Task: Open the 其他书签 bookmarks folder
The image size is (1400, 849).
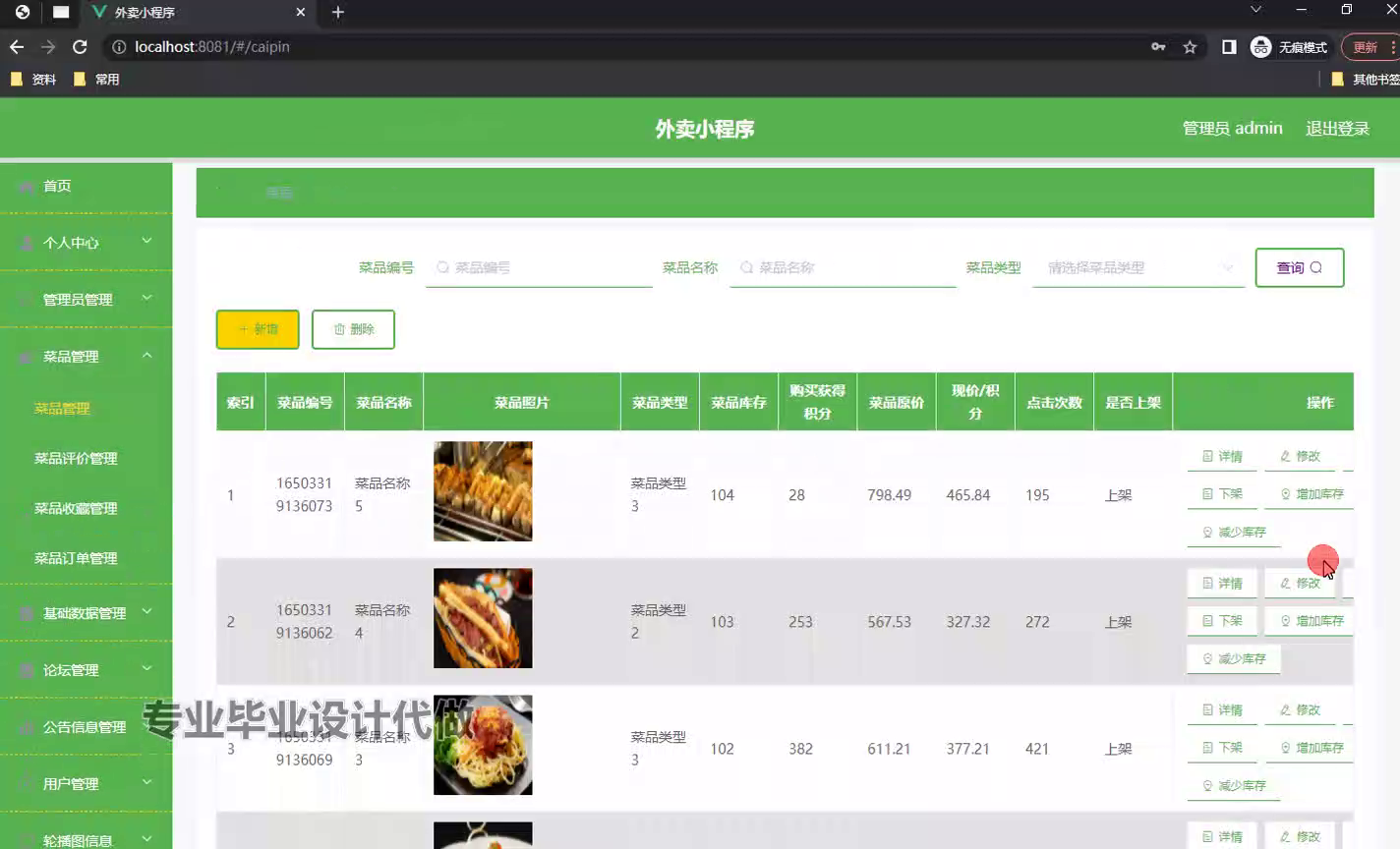Action: click(1365, 80)
